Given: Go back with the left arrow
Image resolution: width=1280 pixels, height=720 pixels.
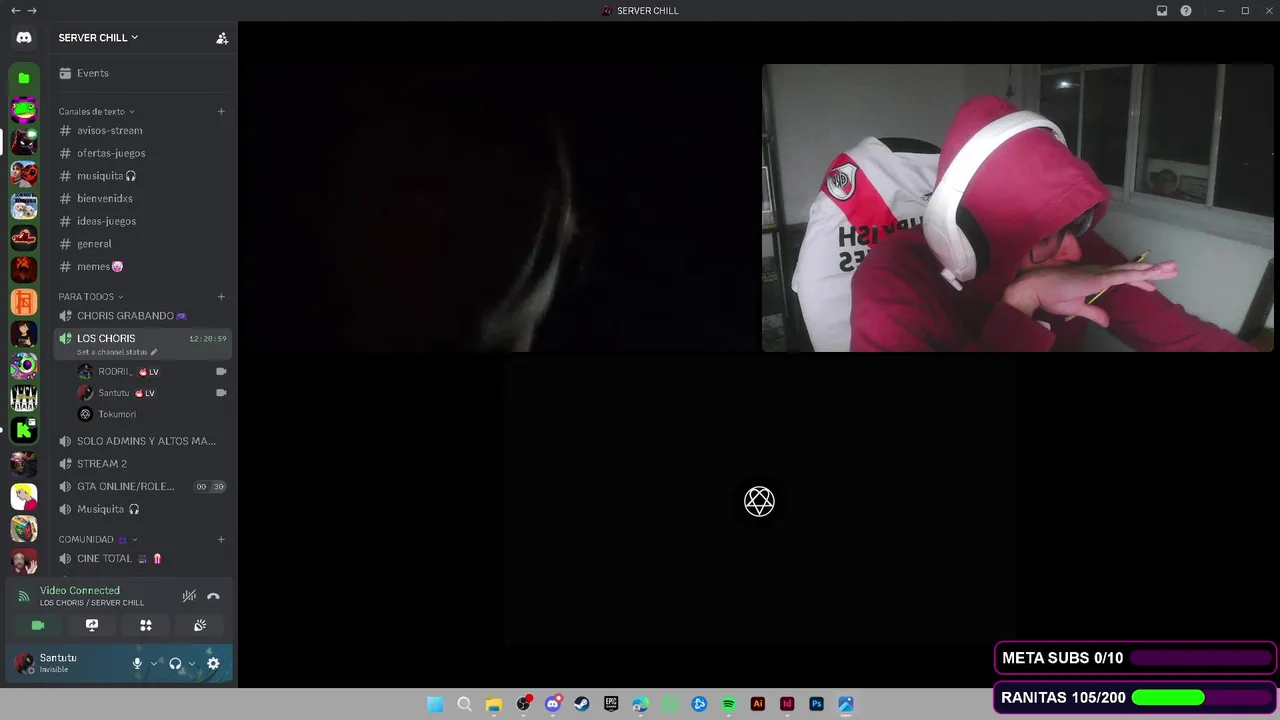Looking at the screenshot, I should pos(15,11).
